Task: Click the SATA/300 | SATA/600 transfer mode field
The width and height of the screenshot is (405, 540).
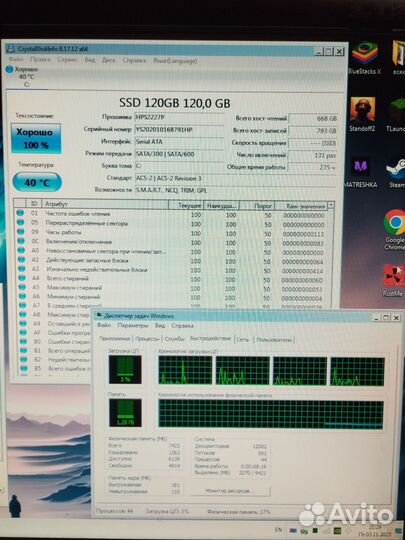Action: [179, 154]
